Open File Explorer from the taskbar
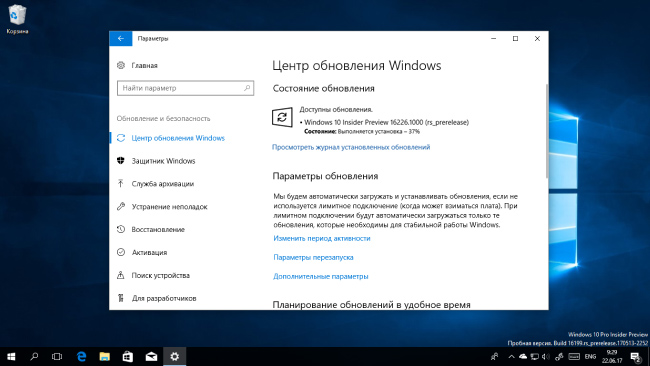Screen dimensions: 650x366 (x=104, y=356)
